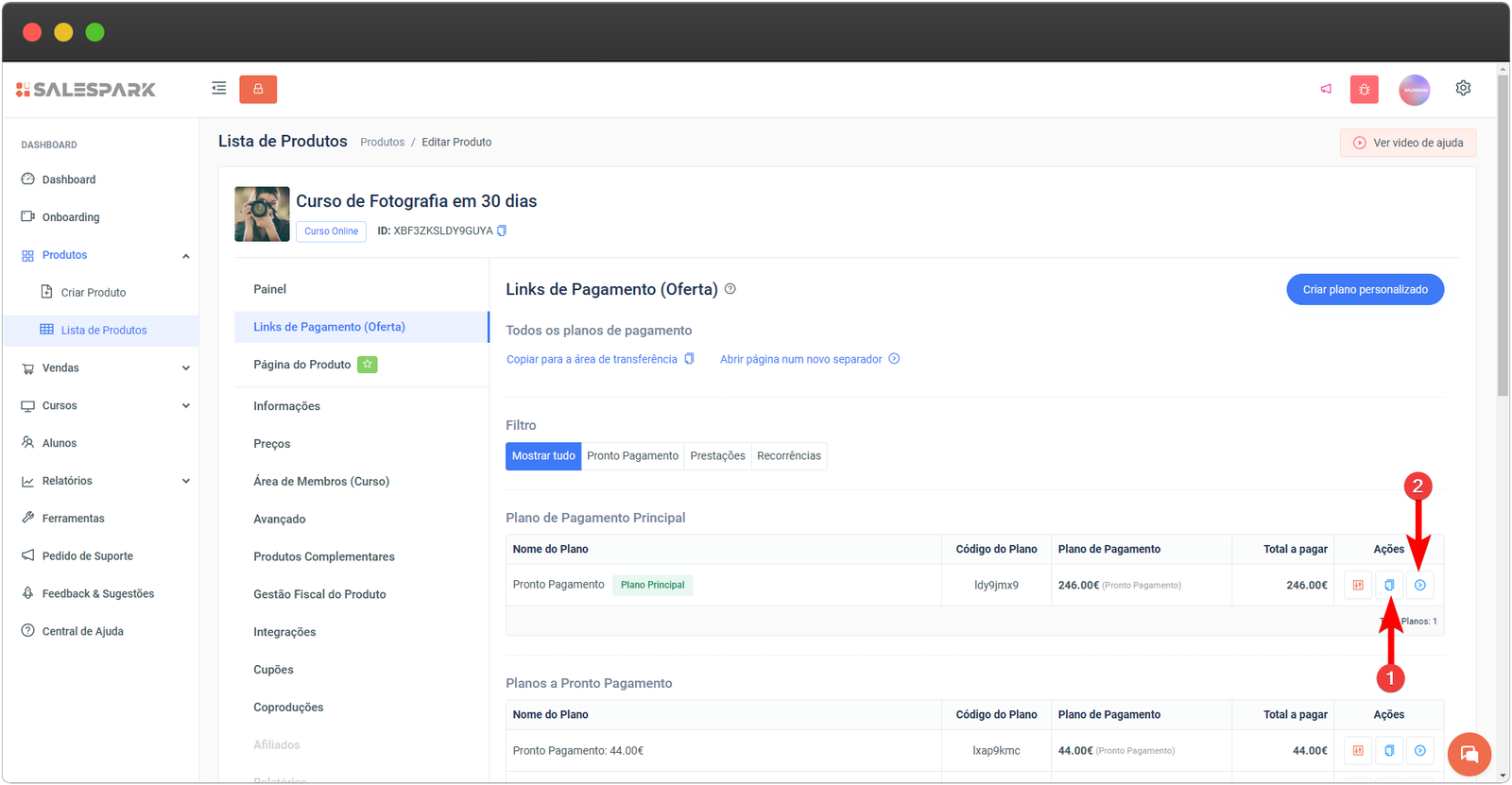Select the Recorrências filter tab

tap(788, 455)
